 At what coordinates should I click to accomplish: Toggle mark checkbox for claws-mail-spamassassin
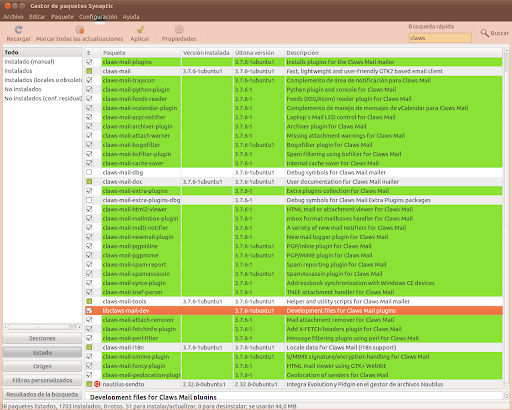click(x=89, y=274)
